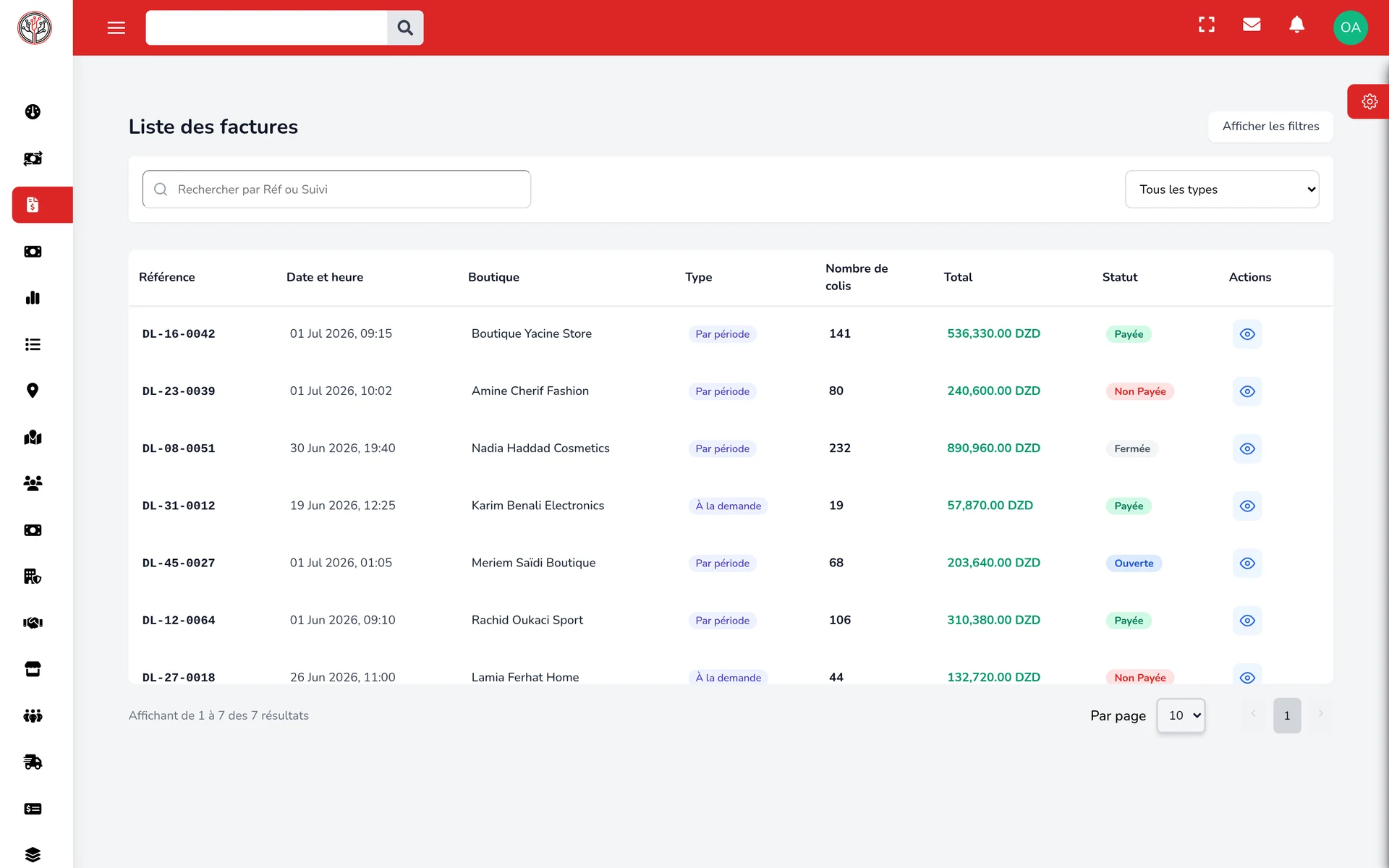Click total 57,870.00 DZD
Image resolution: width=1389 pixels, height=868 pixels.
[x=990, y=505]
